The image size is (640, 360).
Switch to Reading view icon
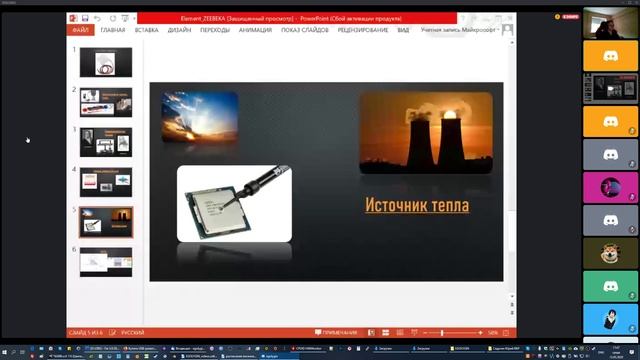pyautogui.click(x=400, y=333)
